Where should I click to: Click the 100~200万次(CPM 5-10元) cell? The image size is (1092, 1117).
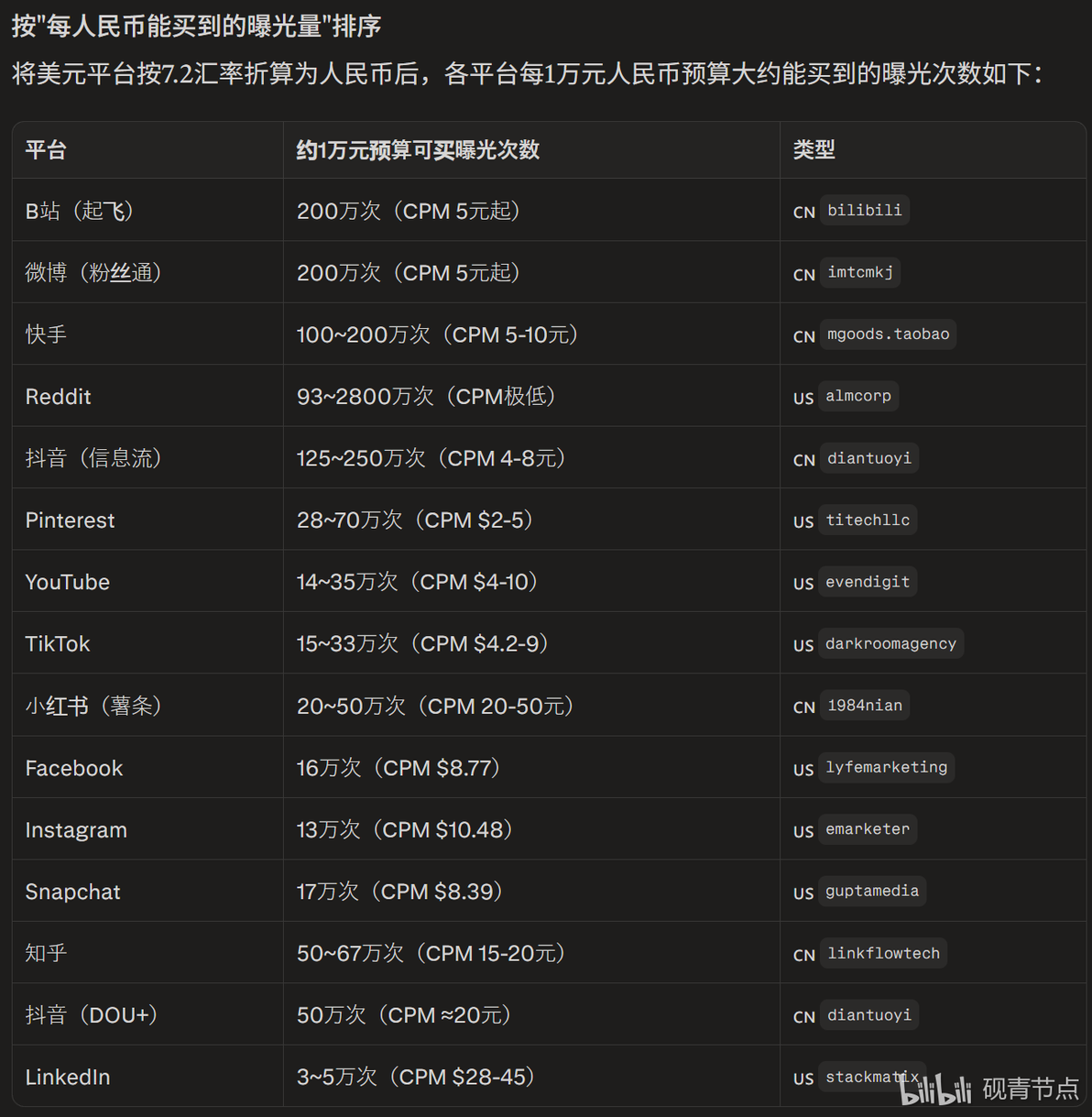click(x=531, y=334)
